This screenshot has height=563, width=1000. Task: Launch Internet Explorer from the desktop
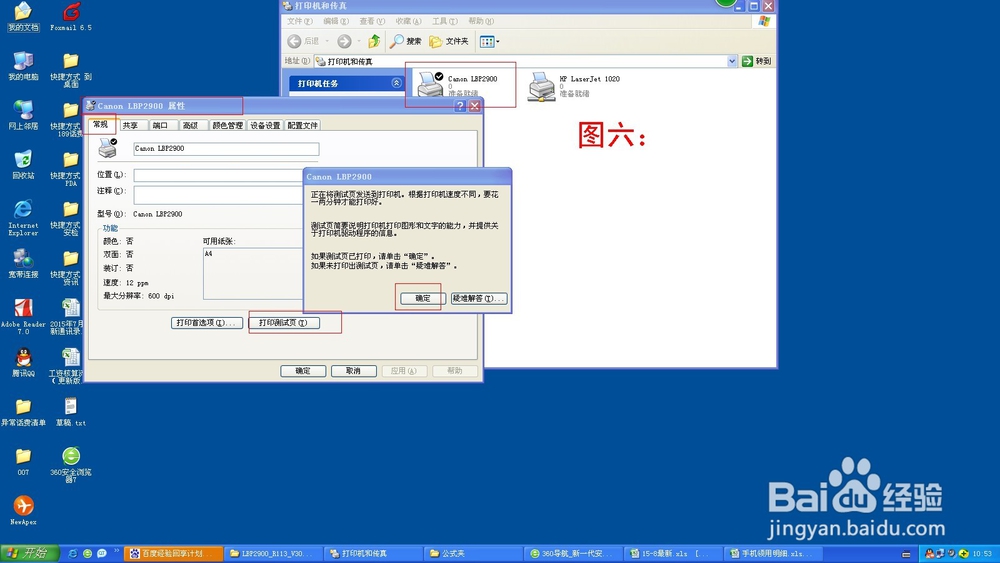[23, 217]
